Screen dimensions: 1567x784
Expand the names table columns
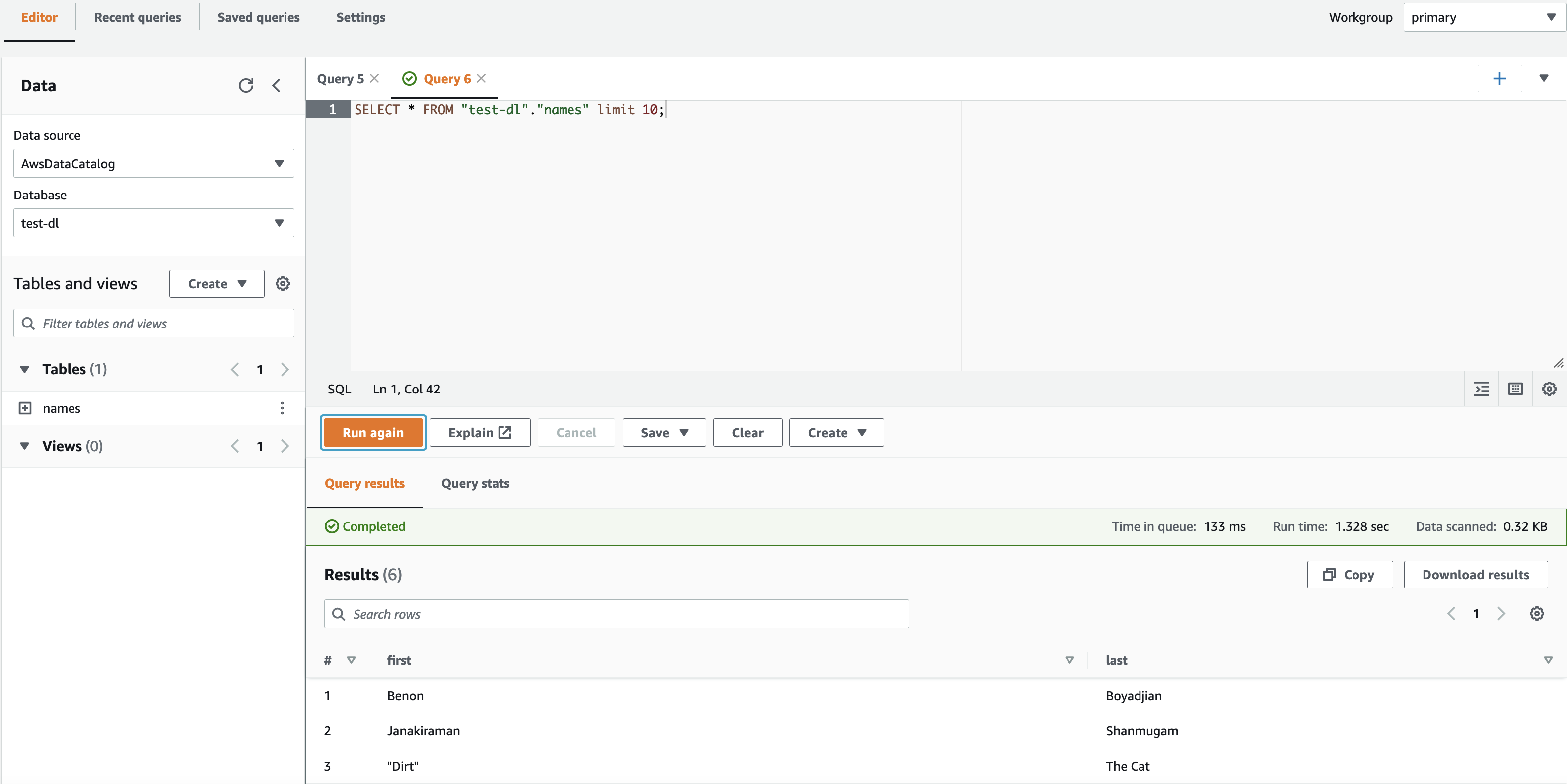25,408
